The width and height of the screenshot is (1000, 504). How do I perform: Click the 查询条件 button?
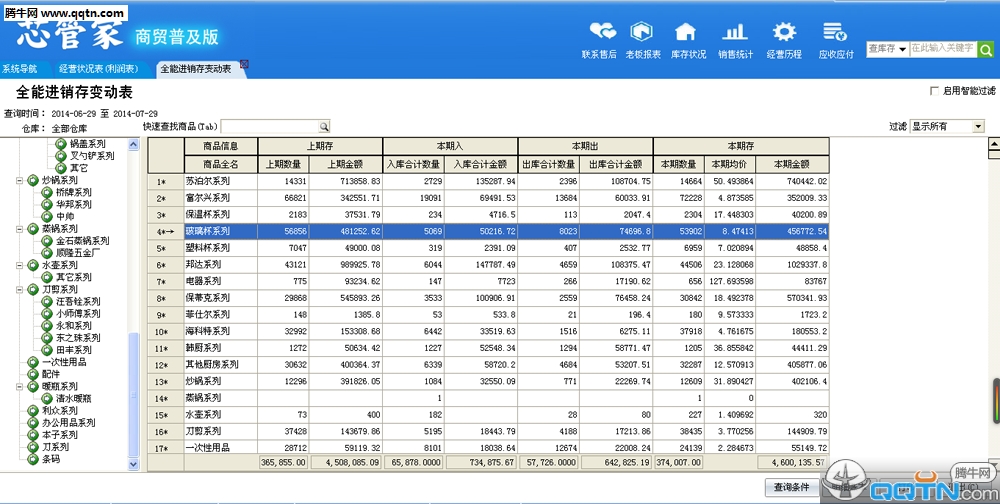[791, 487]
